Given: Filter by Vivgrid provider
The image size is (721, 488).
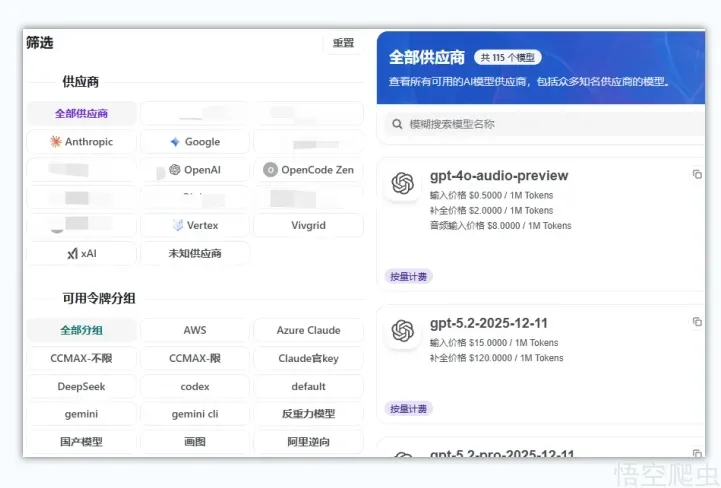Looking at the screenshot, I should coord(309,225).
